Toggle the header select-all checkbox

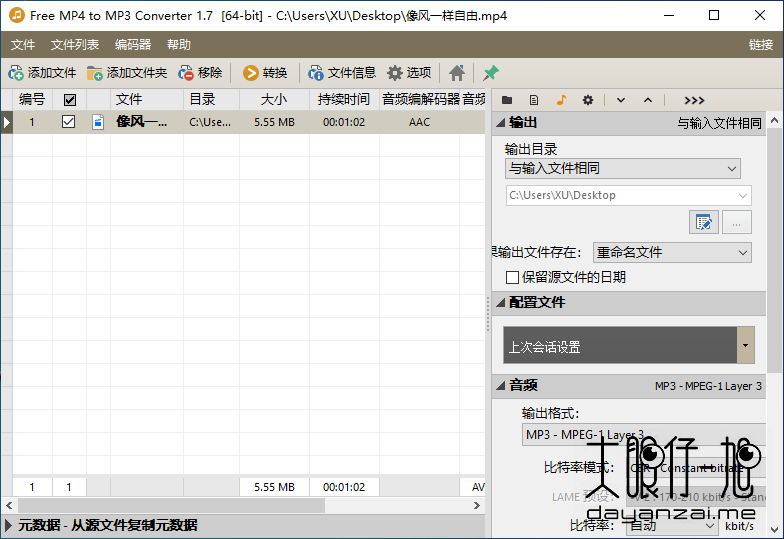tap(70, 100)
